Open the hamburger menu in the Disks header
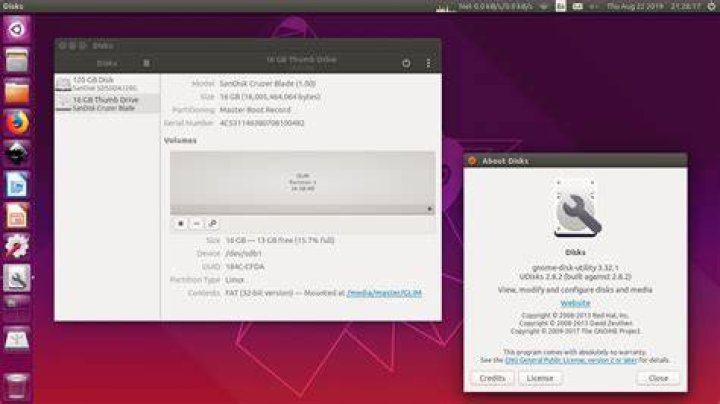Screen dimensions: 720x404 [146, 63]
